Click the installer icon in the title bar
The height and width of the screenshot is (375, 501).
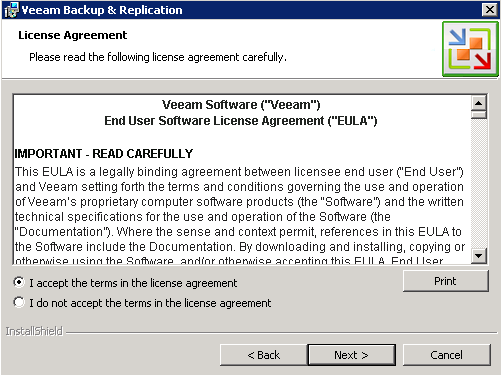[x=11, y=10]
